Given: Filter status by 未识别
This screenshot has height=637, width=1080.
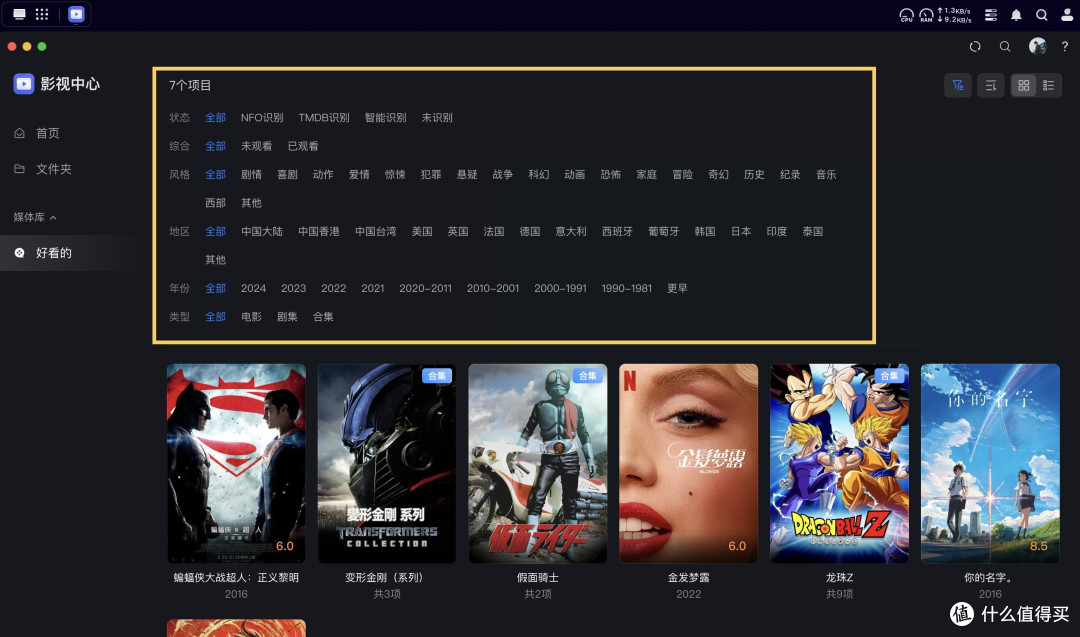Looking at the screenshot, I should click(x=437, y=118).
